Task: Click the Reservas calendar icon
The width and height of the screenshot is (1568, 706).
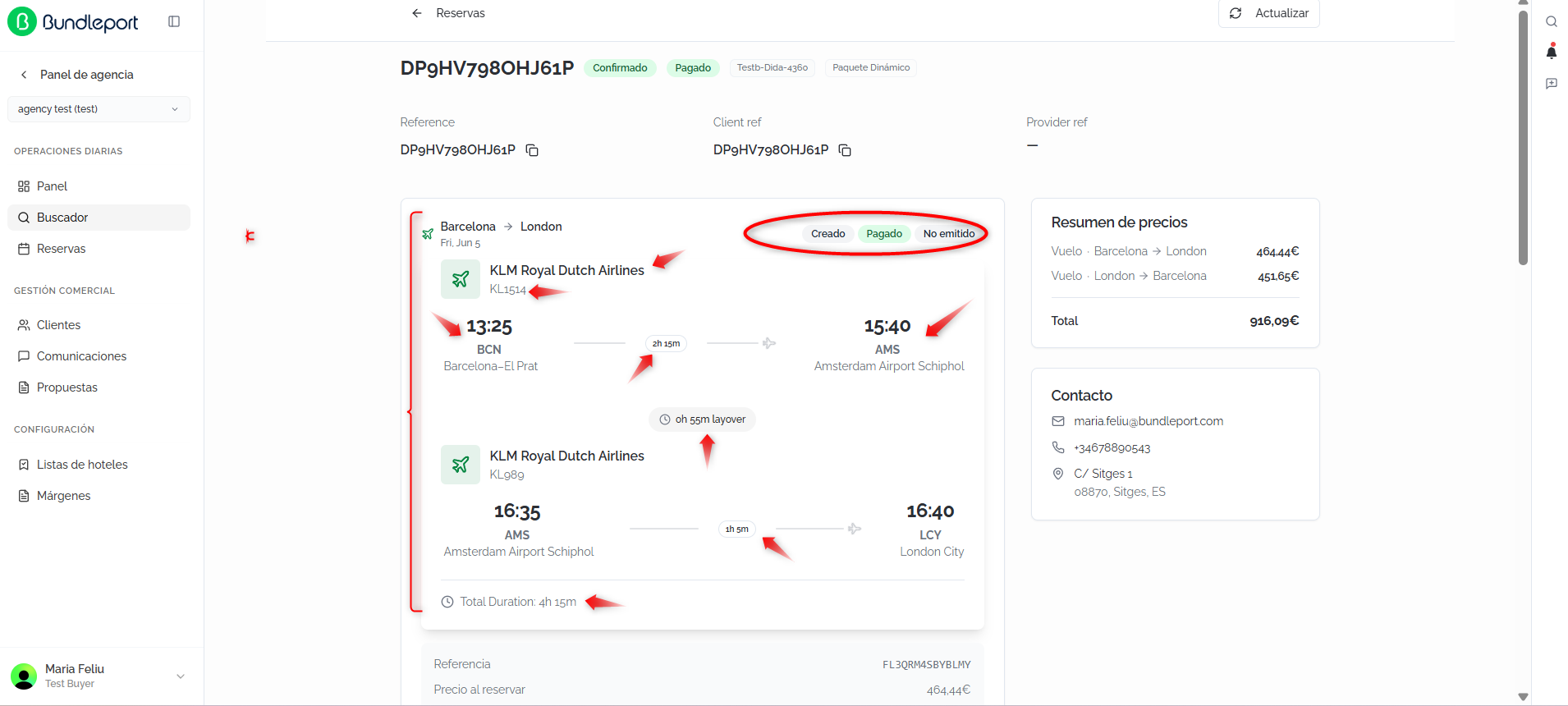Action: click(24, 249)
